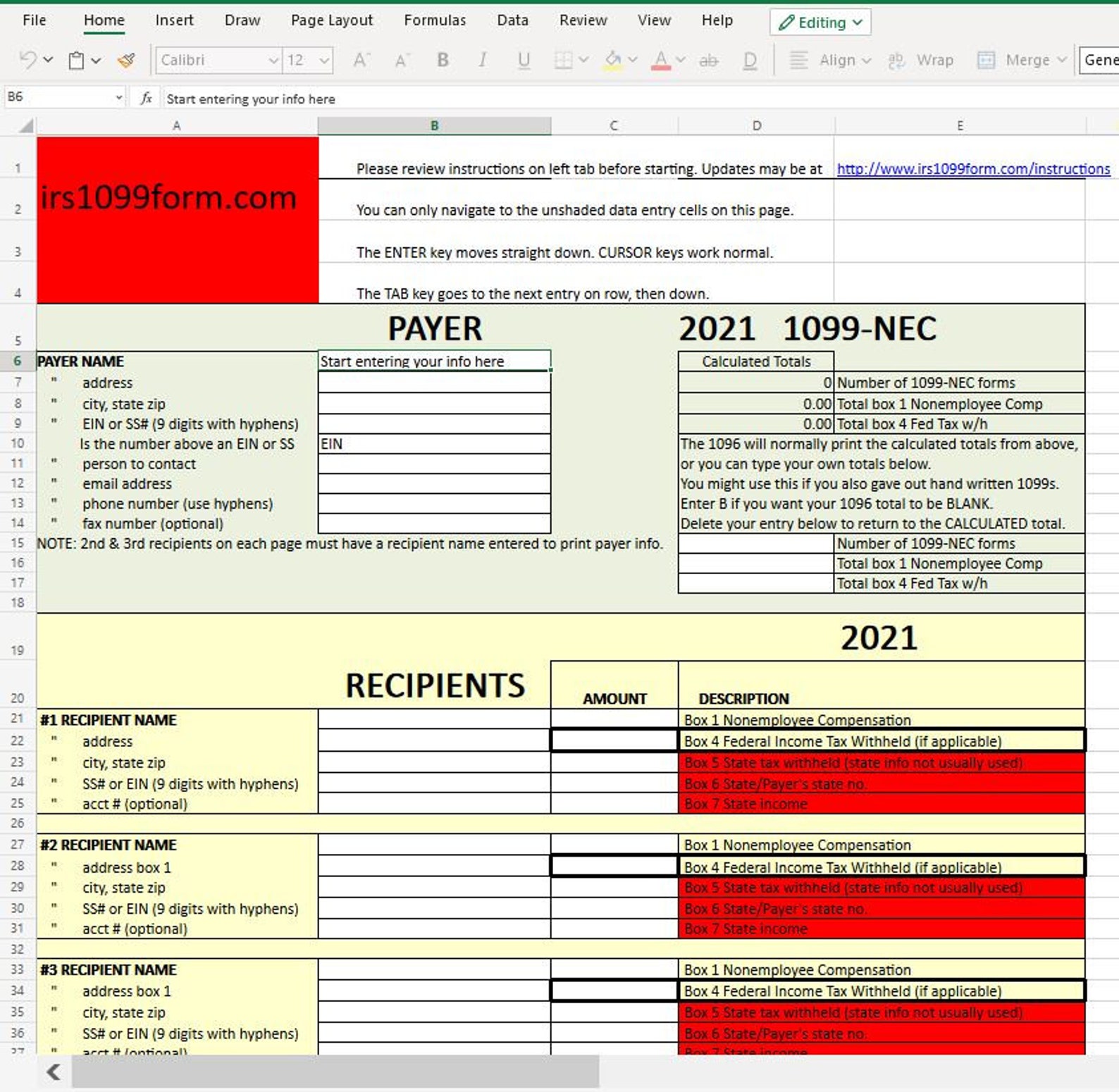Toggle Strikethrough formatting
Viewport: 1119px width, 1092px height.
click(x=709, y=61)
